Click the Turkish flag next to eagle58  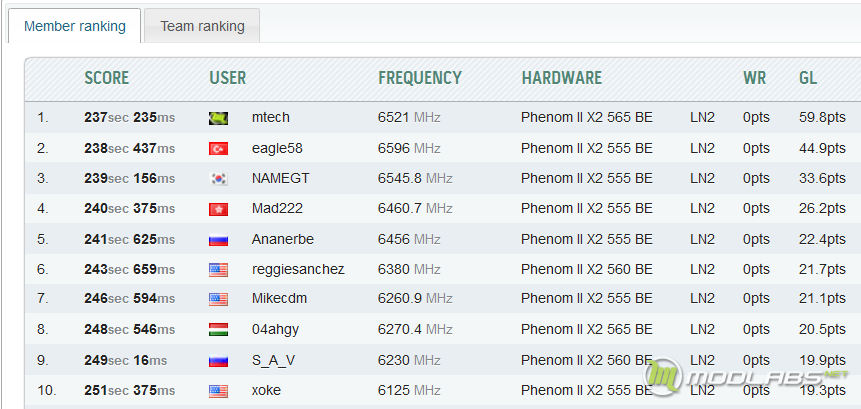point(219,149)
